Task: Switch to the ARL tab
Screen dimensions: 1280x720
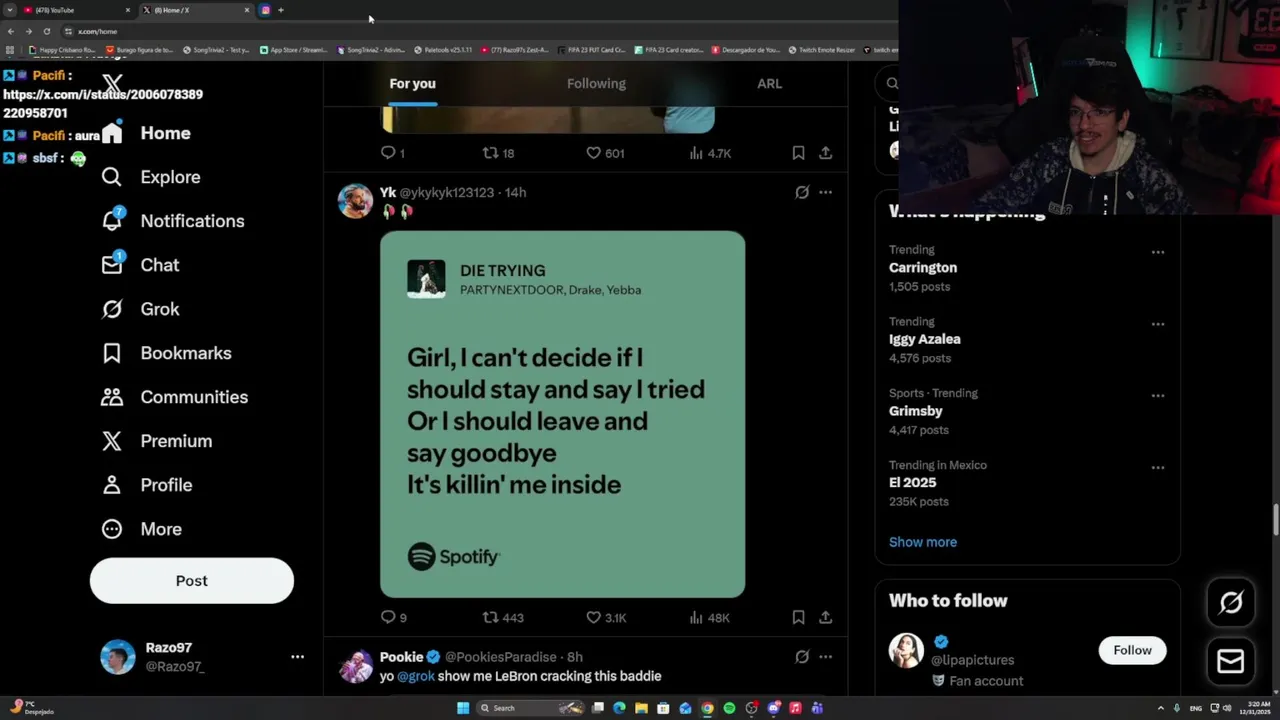Action: [x=769, y=84]
